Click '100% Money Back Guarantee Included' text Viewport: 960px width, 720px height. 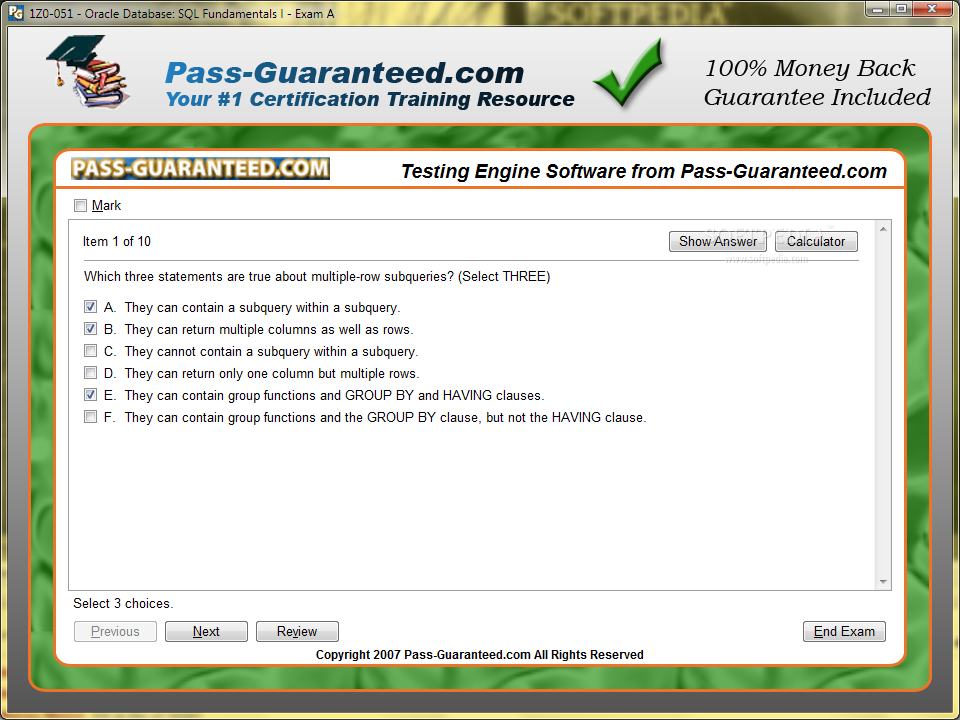(x=817, y=83)
